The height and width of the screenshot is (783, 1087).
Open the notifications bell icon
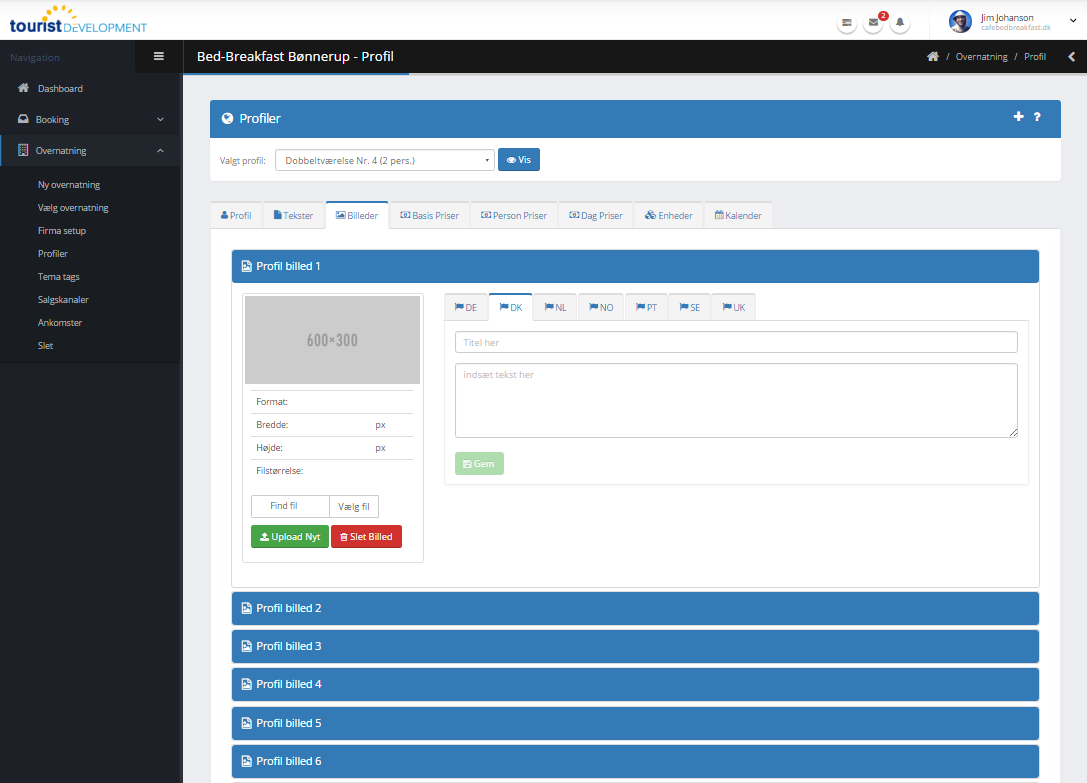coord(900,22)
